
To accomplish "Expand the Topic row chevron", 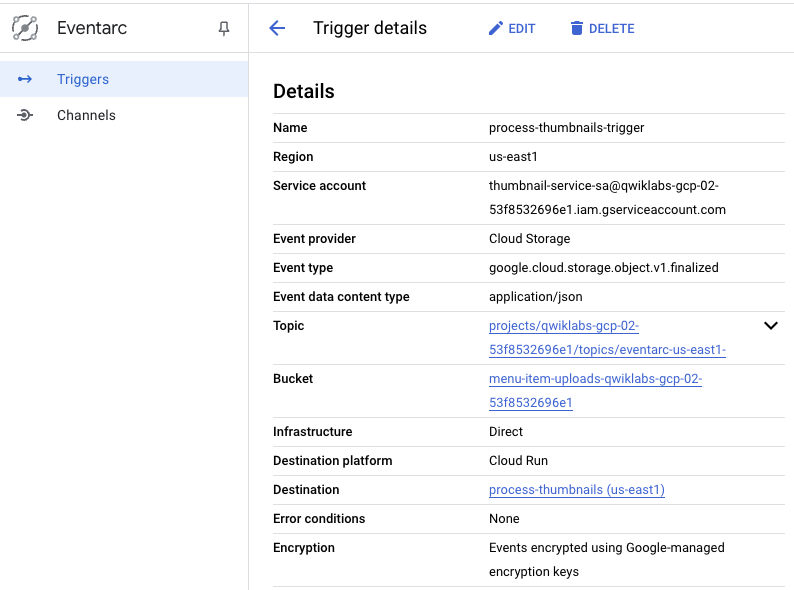I will (x=770, y=326).
